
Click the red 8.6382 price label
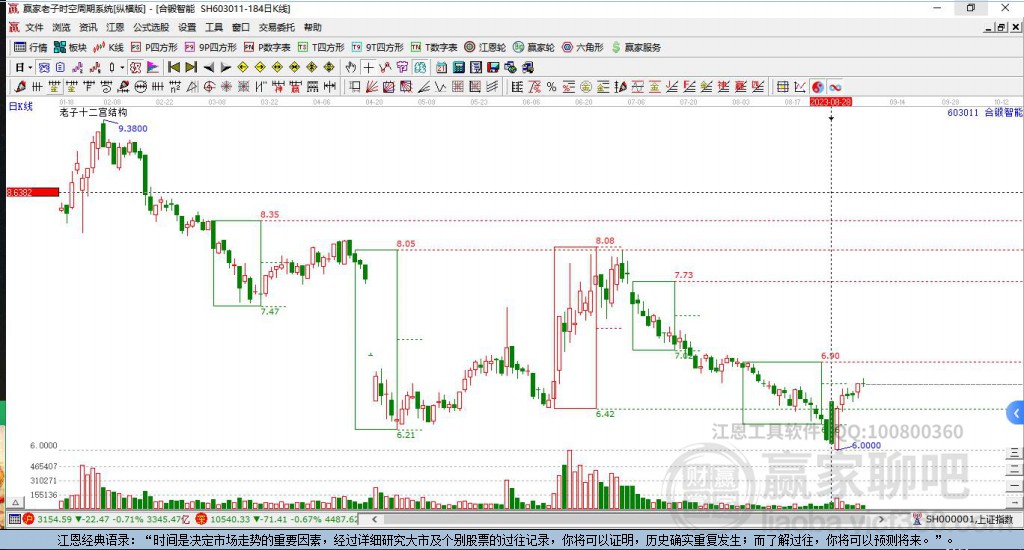pos(33,192)
